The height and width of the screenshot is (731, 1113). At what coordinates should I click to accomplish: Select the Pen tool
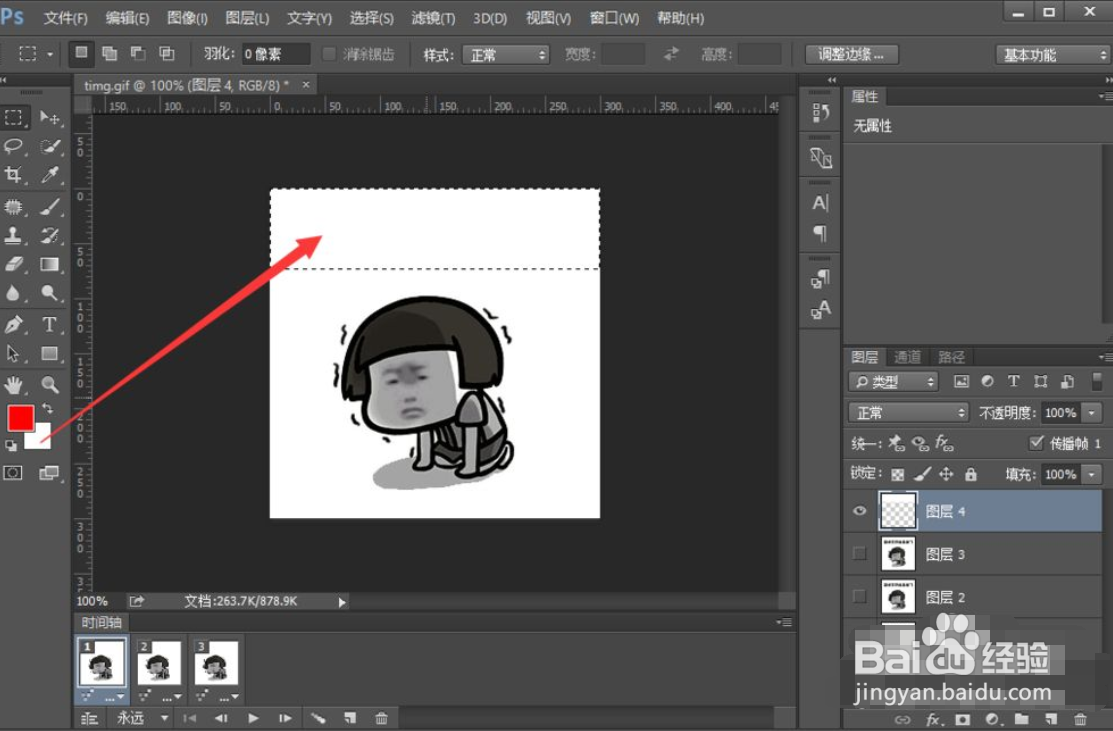(14, 325)
